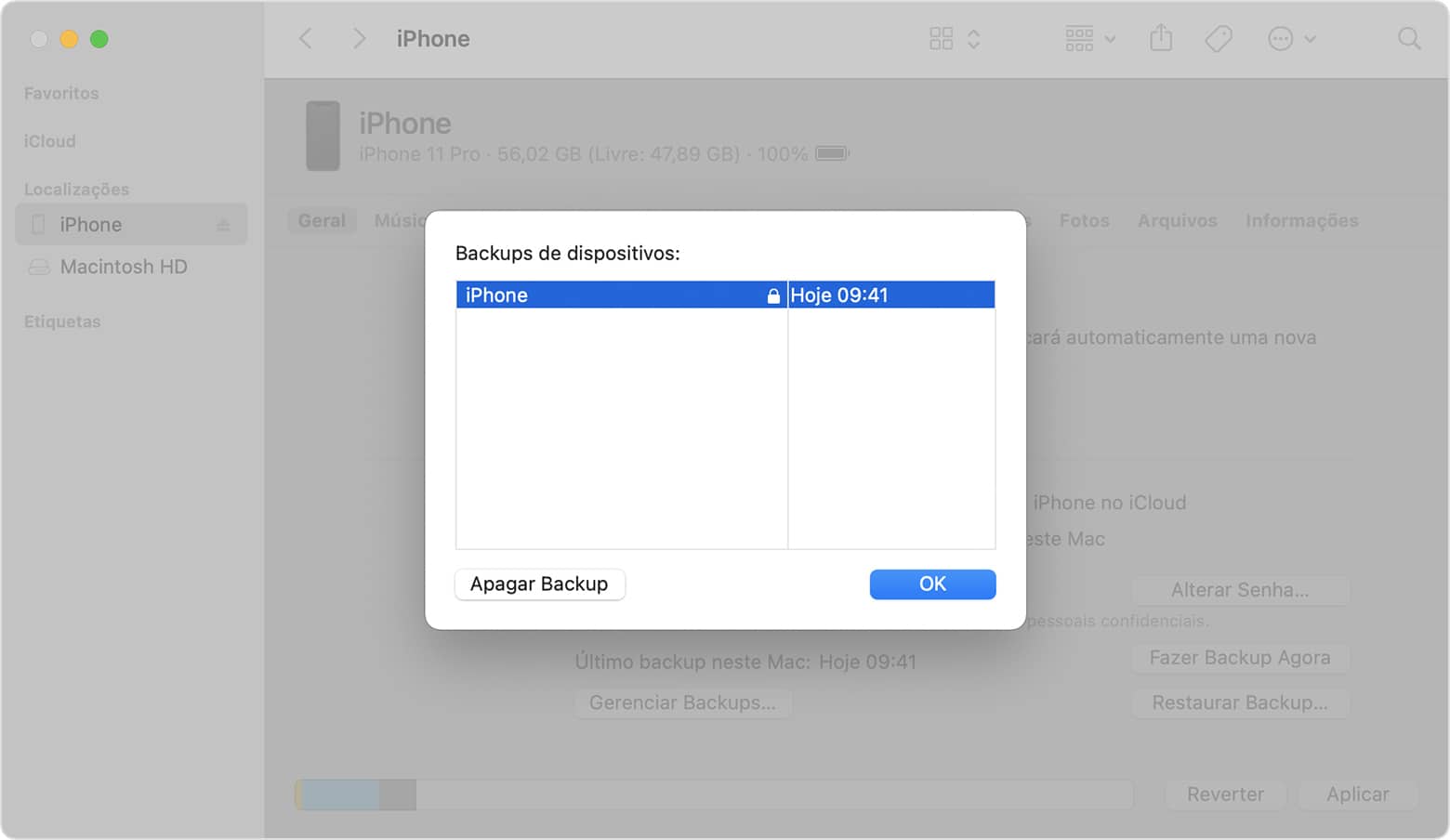Click Restaurar Backup button

1240,702
